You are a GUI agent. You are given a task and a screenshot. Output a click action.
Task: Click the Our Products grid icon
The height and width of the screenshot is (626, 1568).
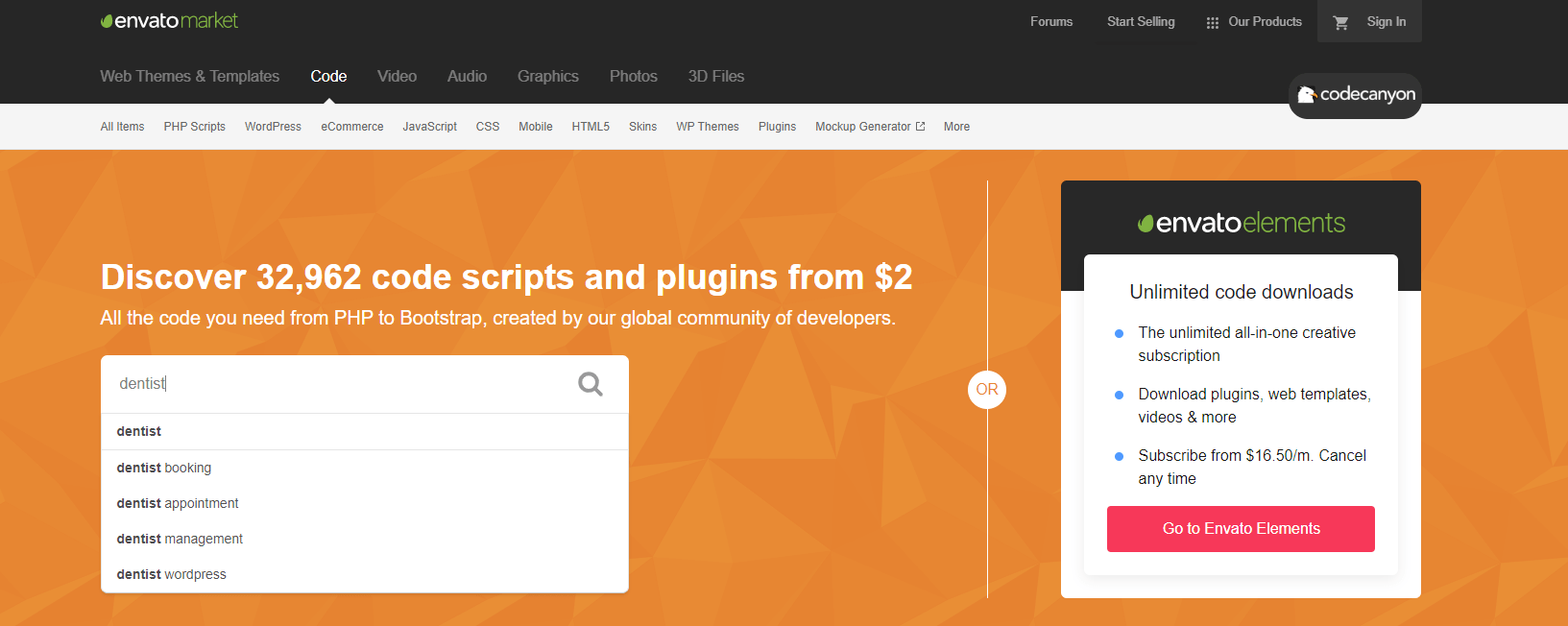[x=1213, y=22]
